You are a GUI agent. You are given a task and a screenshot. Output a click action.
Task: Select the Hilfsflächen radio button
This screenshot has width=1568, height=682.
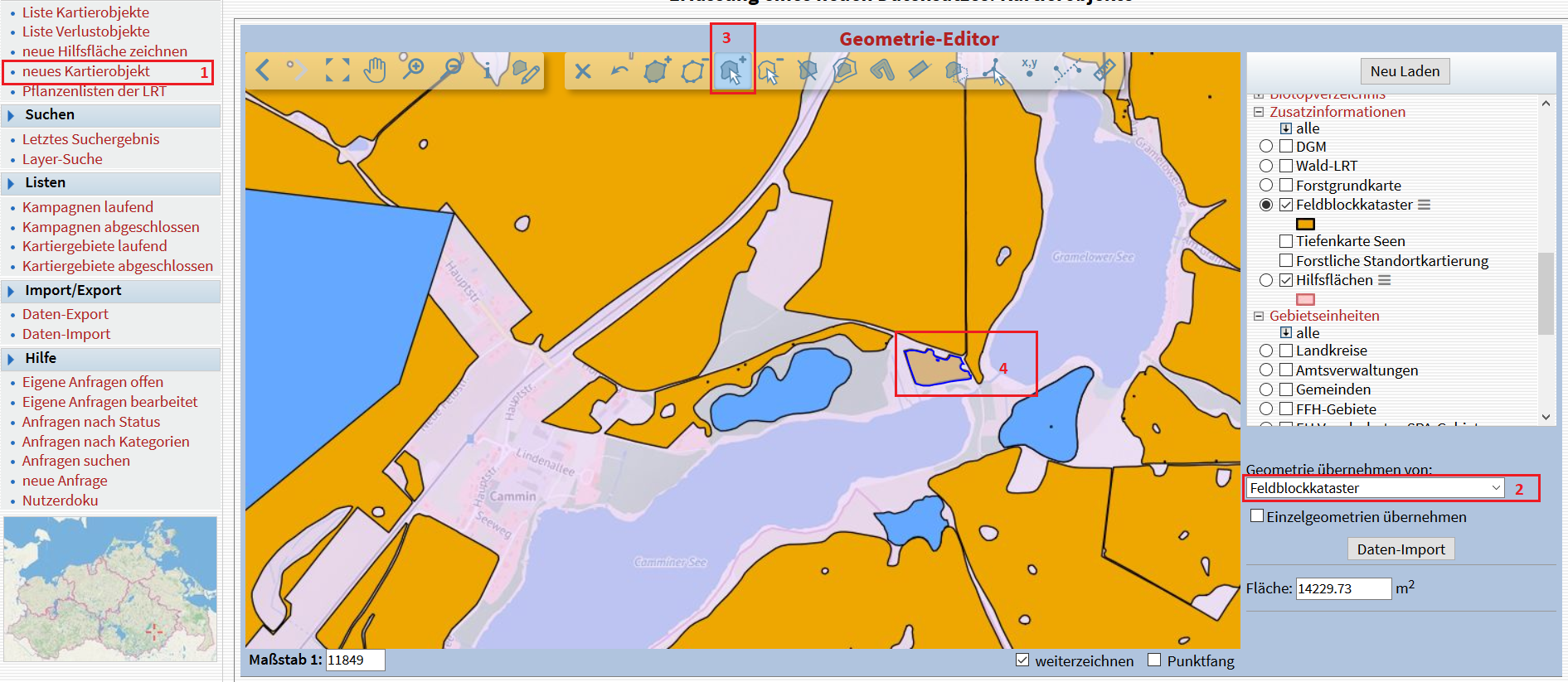click(1266, 280)
